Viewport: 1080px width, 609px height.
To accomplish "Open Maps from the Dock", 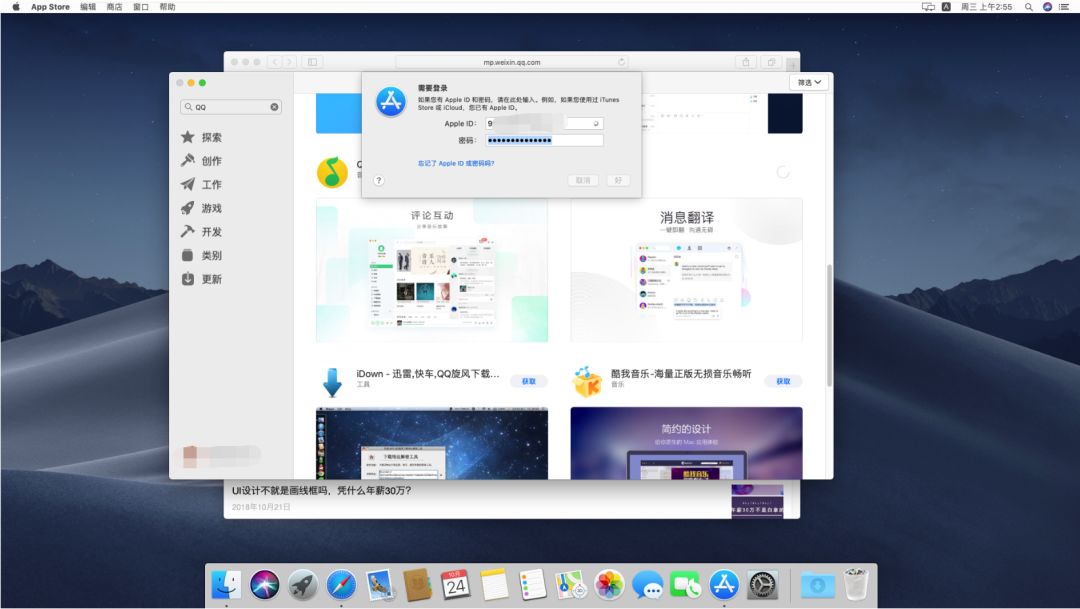I will [x=571, y=585].
